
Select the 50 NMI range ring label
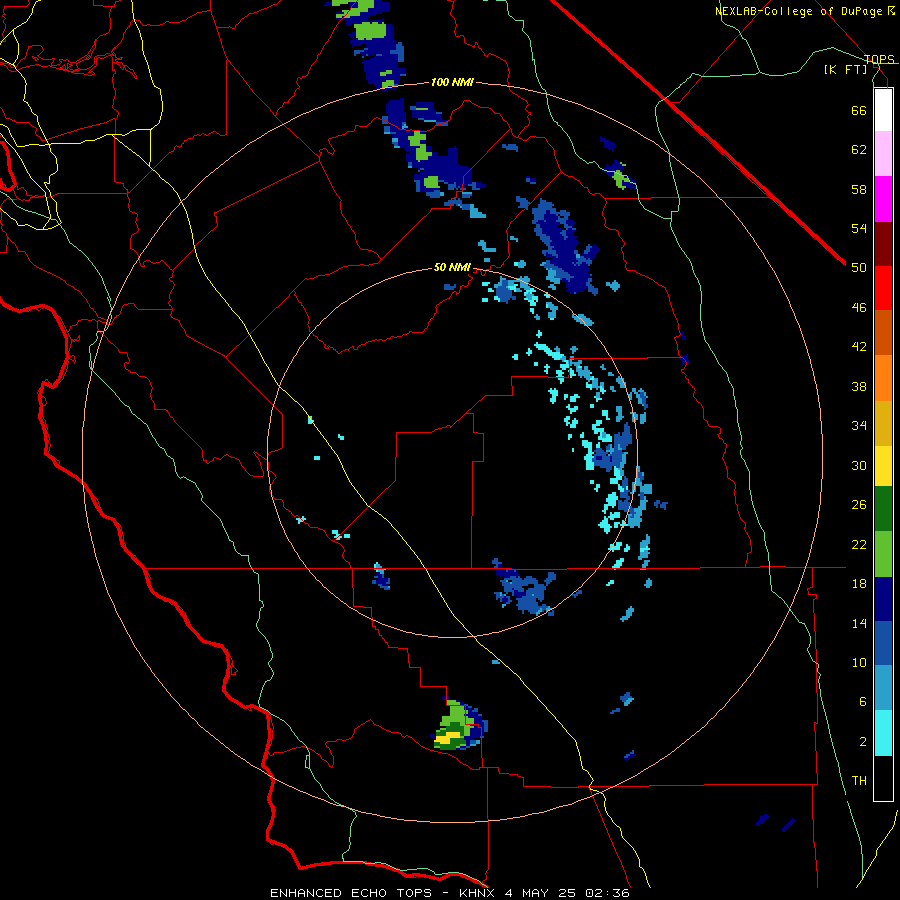click(x=452, y=267)
